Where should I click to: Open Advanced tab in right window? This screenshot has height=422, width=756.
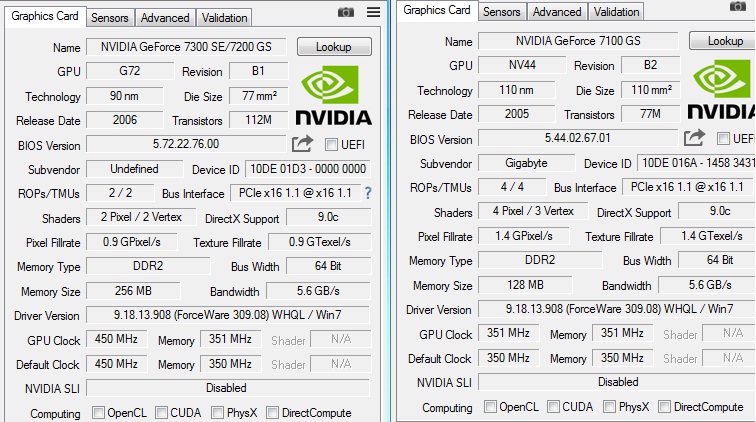pyautogui.click(x=557, y=12)
